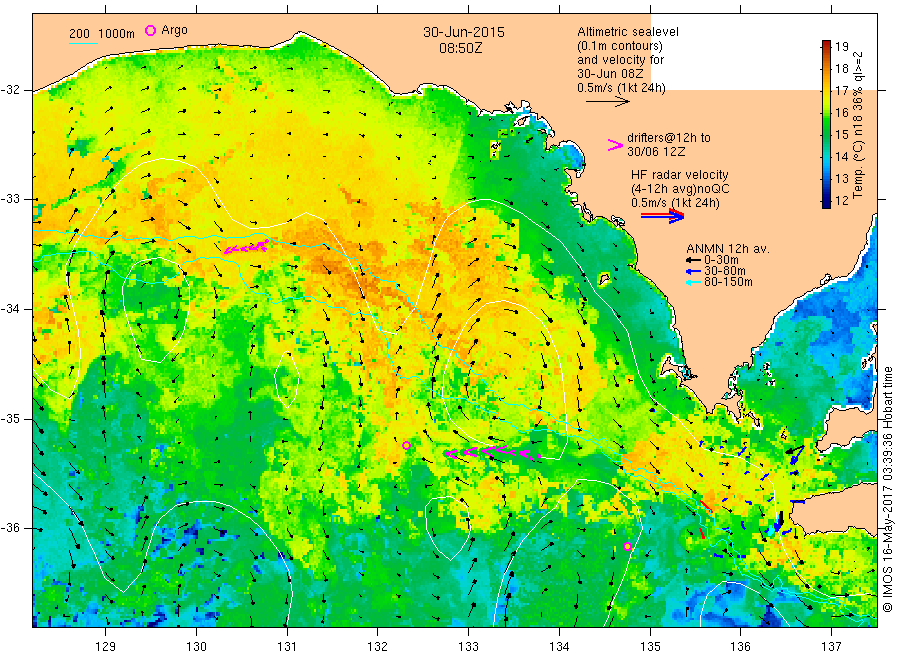Viewport: 900px width, 660px height.
Task: Click the 'drifters@12h to' legend text
Action: [669, 138]
